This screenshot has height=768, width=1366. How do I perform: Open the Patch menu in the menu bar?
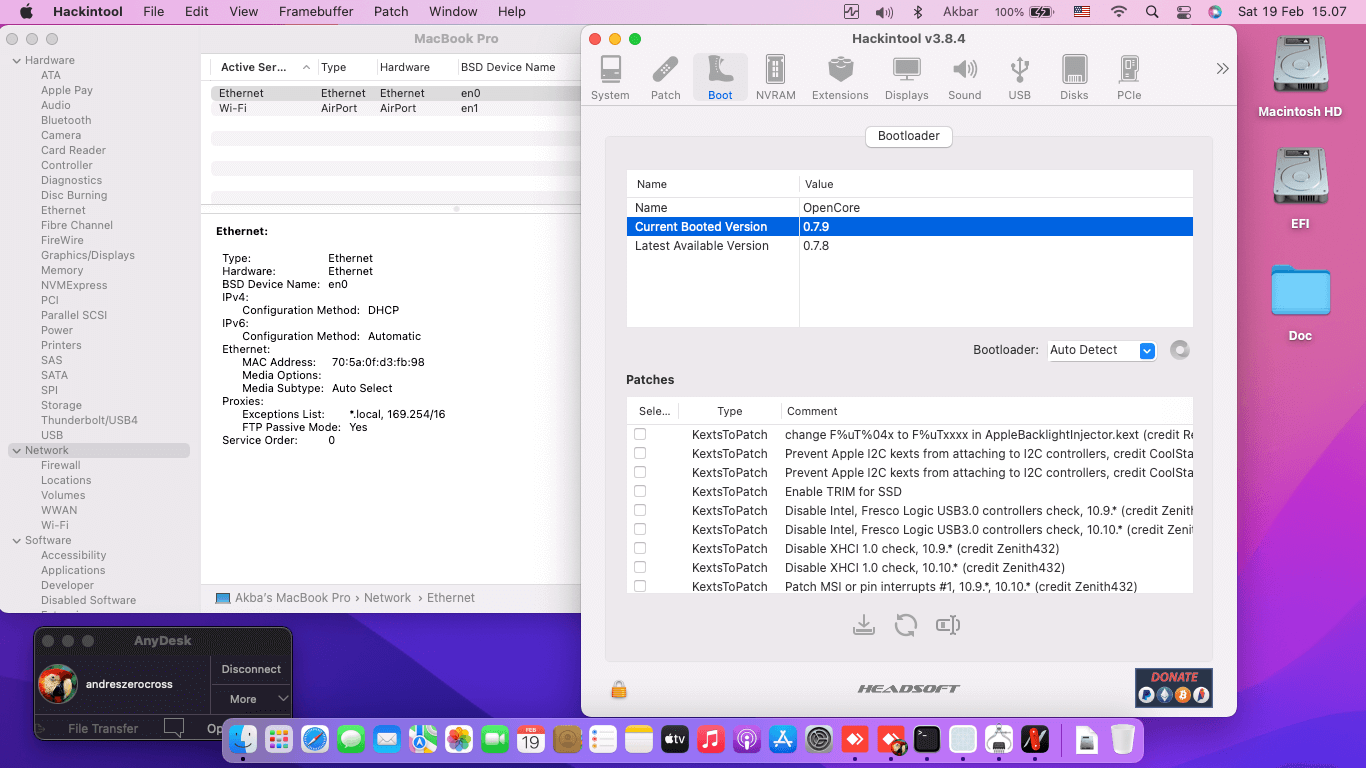click(x=391, y=12)
